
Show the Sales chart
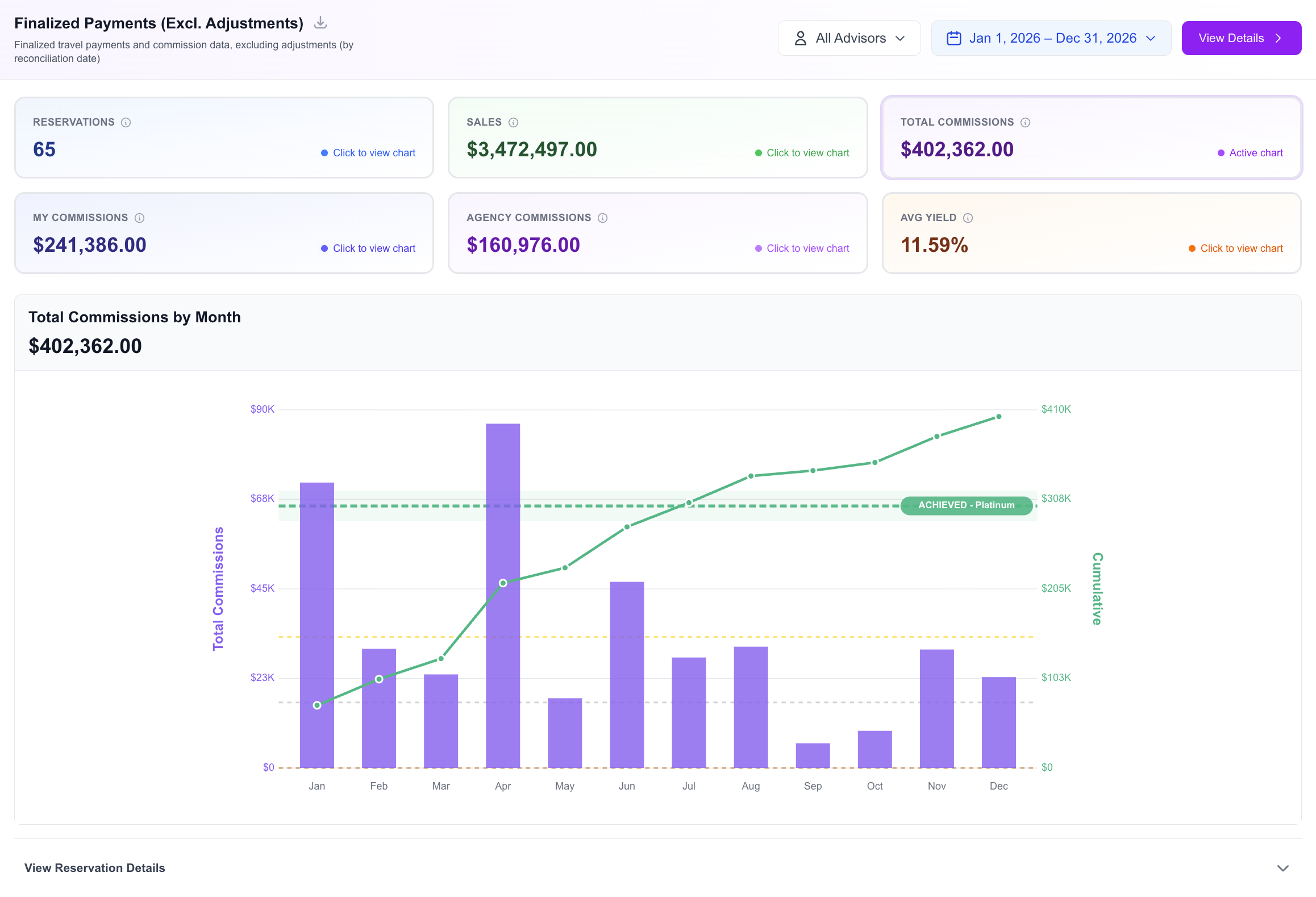point(802,152)
